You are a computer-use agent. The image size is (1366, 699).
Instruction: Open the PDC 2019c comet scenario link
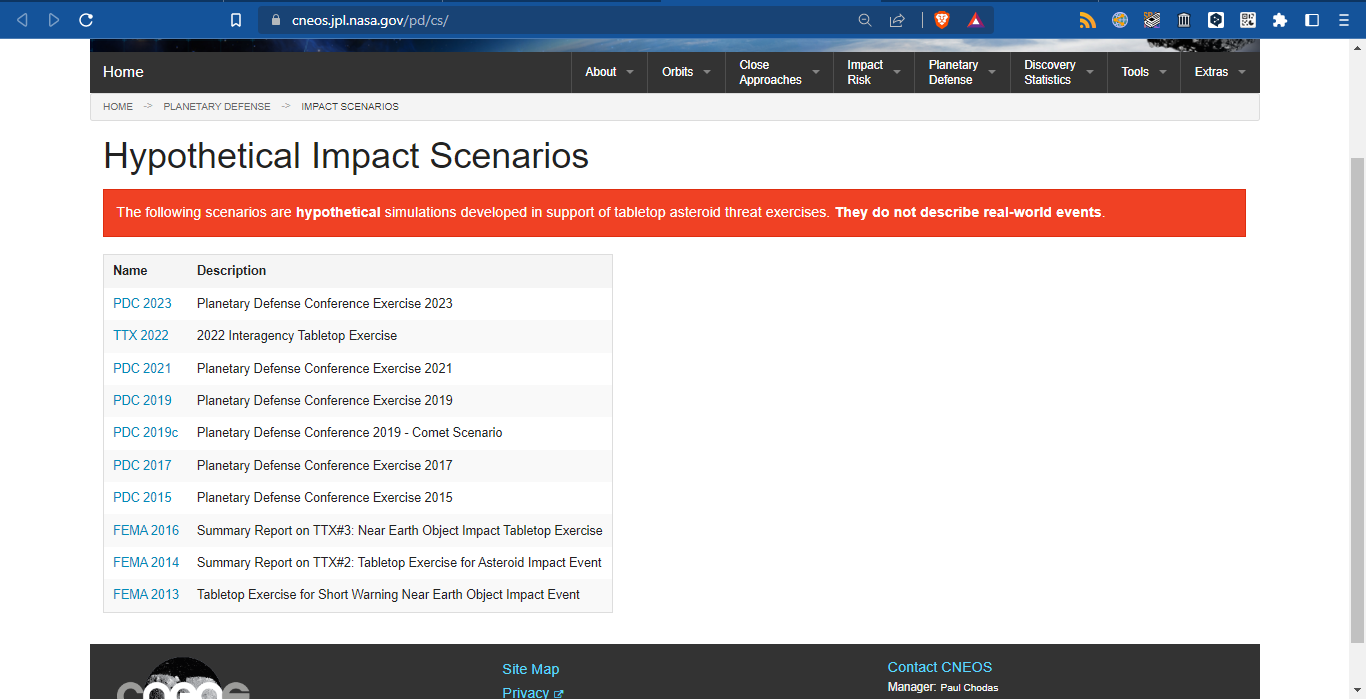(145, 432)
